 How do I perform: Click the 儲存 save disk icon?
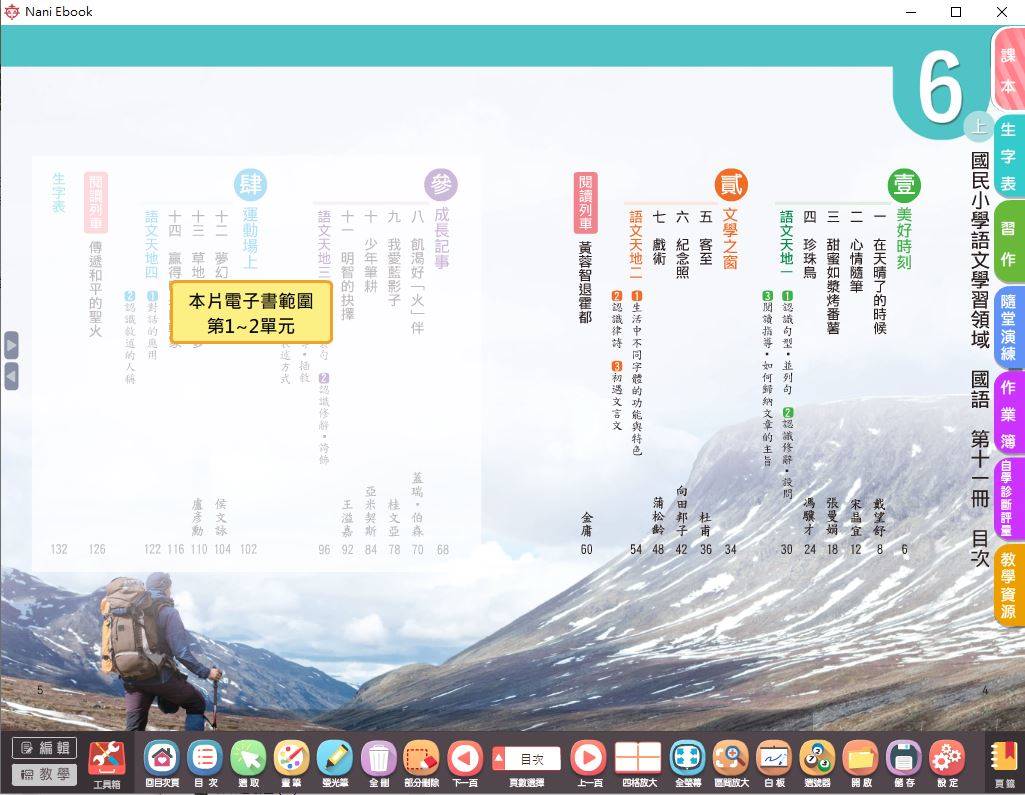(904, 763)
